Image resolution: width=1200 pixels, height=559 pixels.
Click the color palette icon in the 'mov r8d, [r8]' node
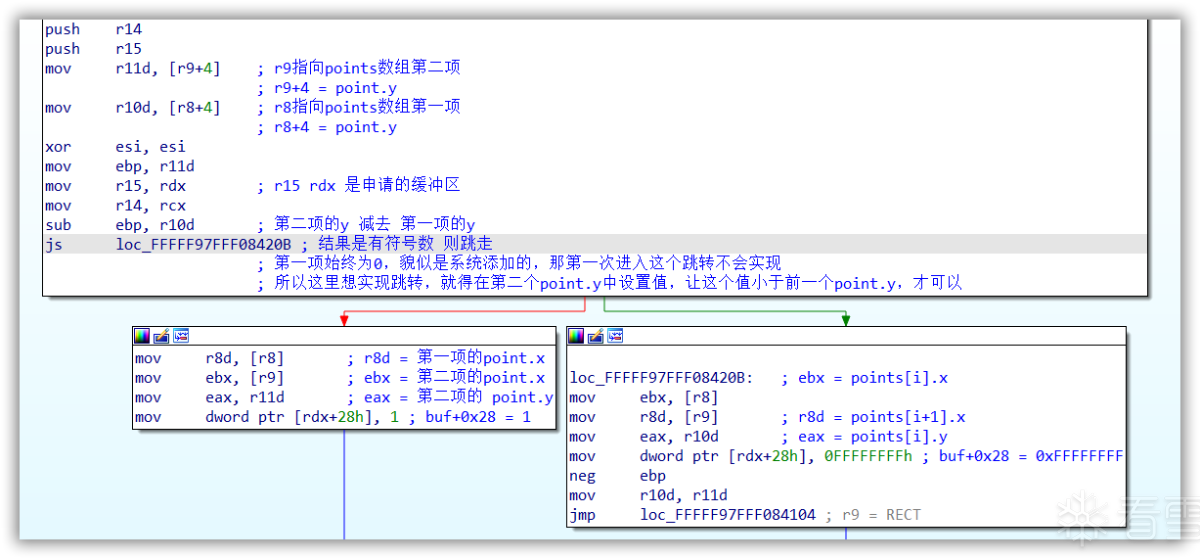click(x=142, y=336)
